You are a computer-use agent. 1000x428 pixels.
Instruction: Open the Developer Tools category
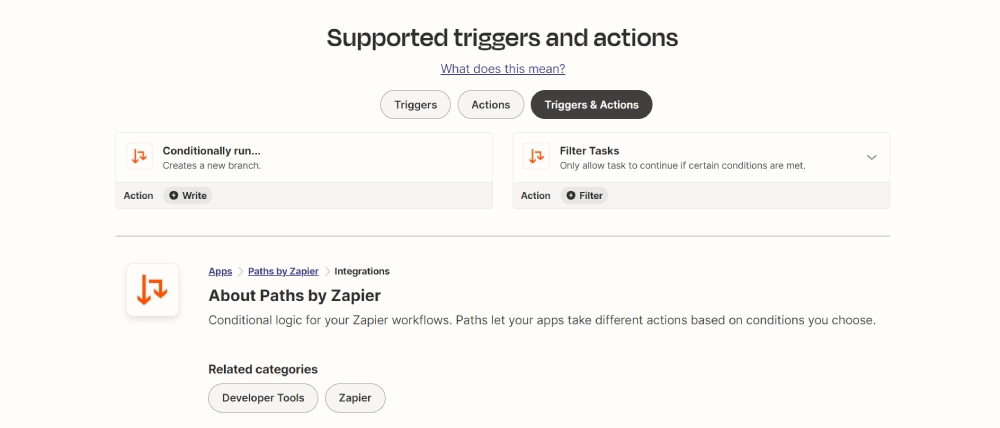coord(263,397)
